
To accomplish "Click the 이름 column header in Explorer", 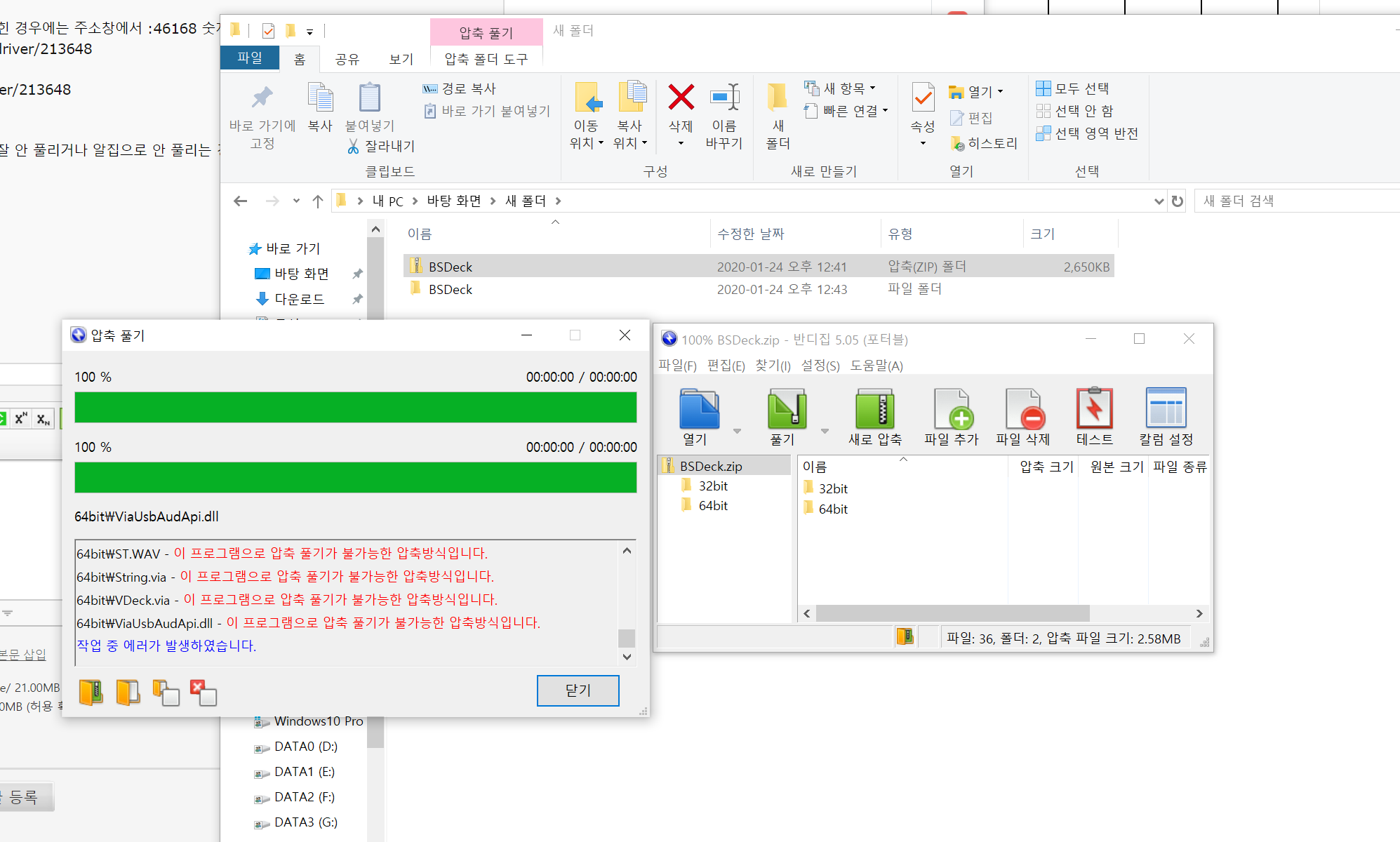I will 420,234.
